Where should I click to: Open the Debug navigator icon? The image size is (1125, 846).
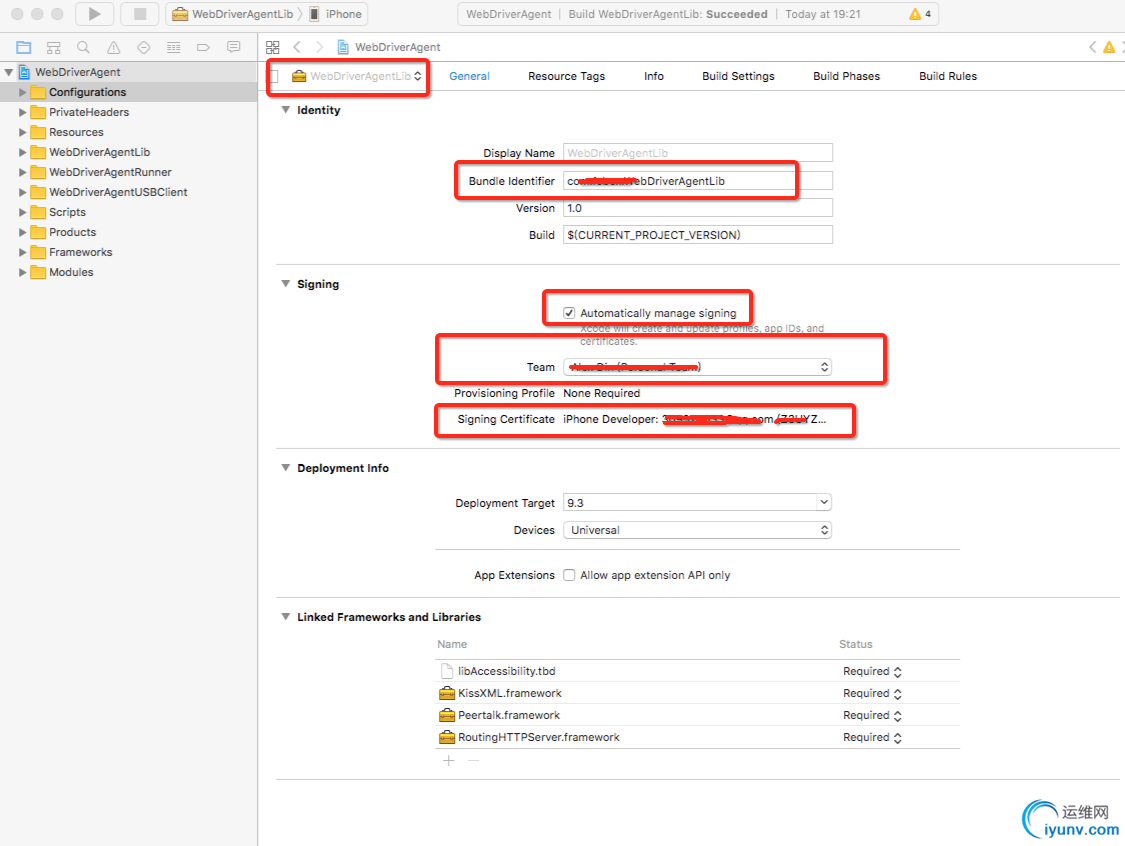174,47
